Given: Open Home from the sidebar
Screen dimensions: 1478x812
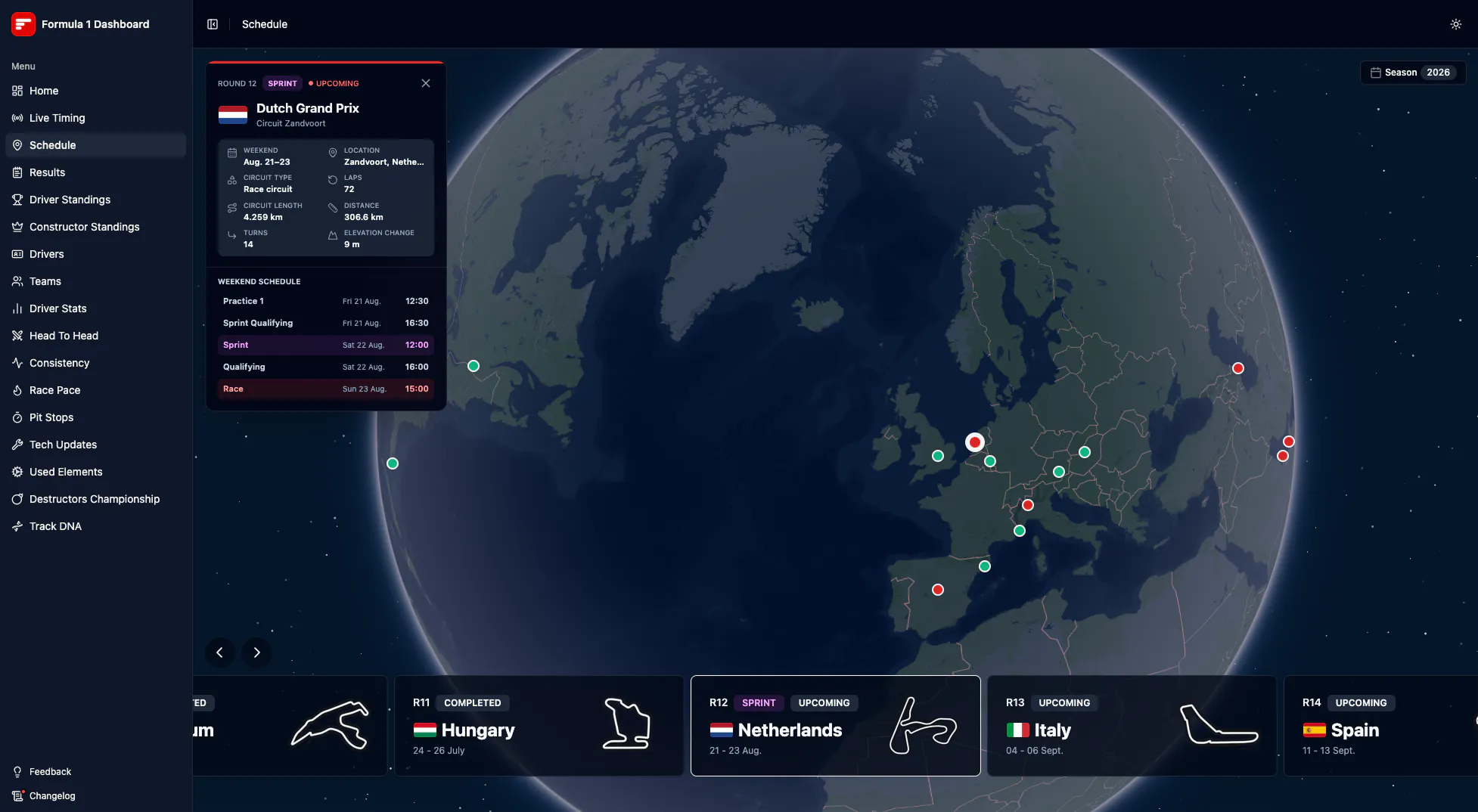Looking at the screenshot, I should point(95,91).
